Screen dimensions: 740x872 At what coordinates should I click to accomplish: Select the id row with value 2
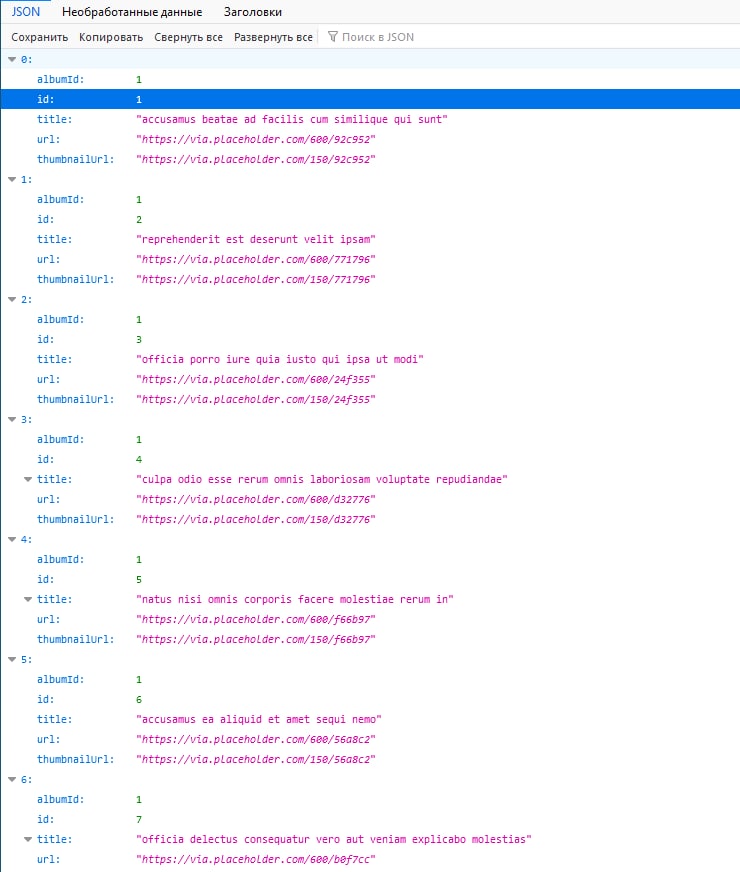(370, 220)
